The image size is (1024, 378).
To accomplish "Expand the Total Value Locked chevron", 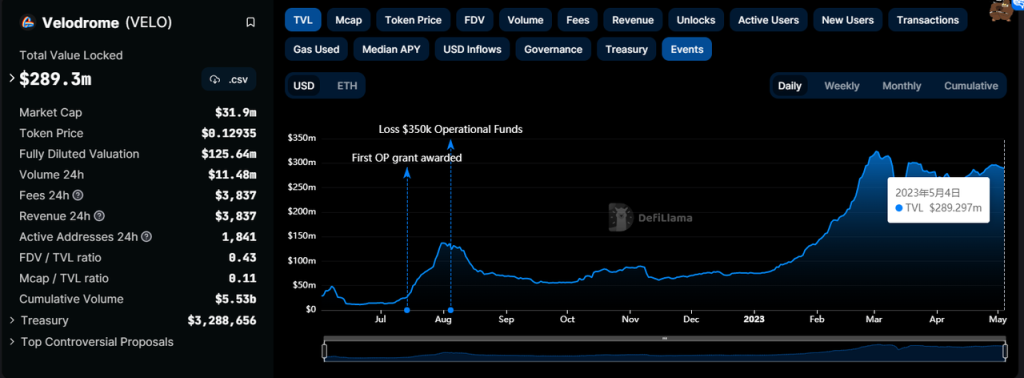I will pos(12,78).
